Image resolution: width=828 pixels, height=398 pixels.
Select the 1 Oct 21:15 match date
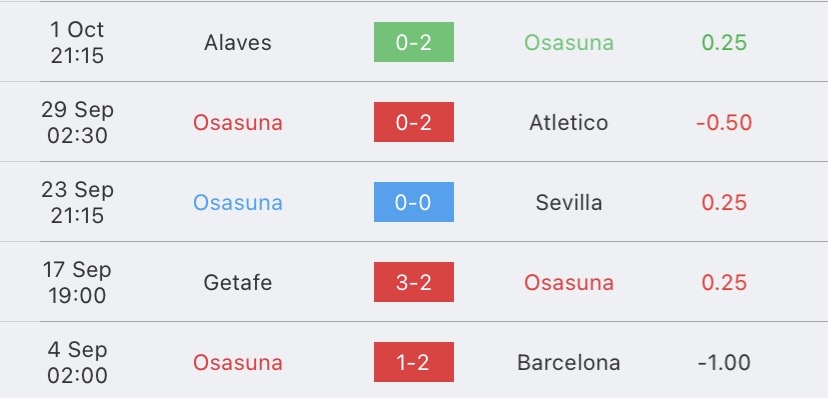coord(77,42)
